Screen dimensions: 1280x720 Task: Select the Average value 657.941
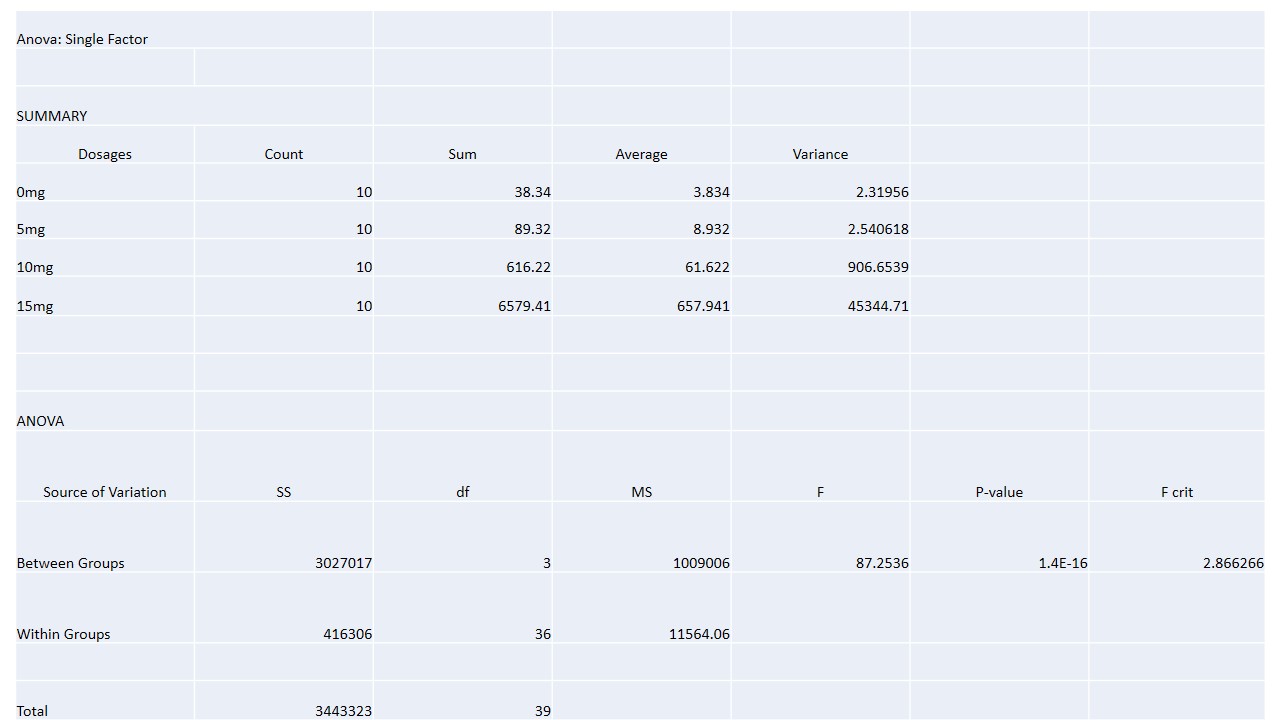pyautogui.click(x=703, y=306)
